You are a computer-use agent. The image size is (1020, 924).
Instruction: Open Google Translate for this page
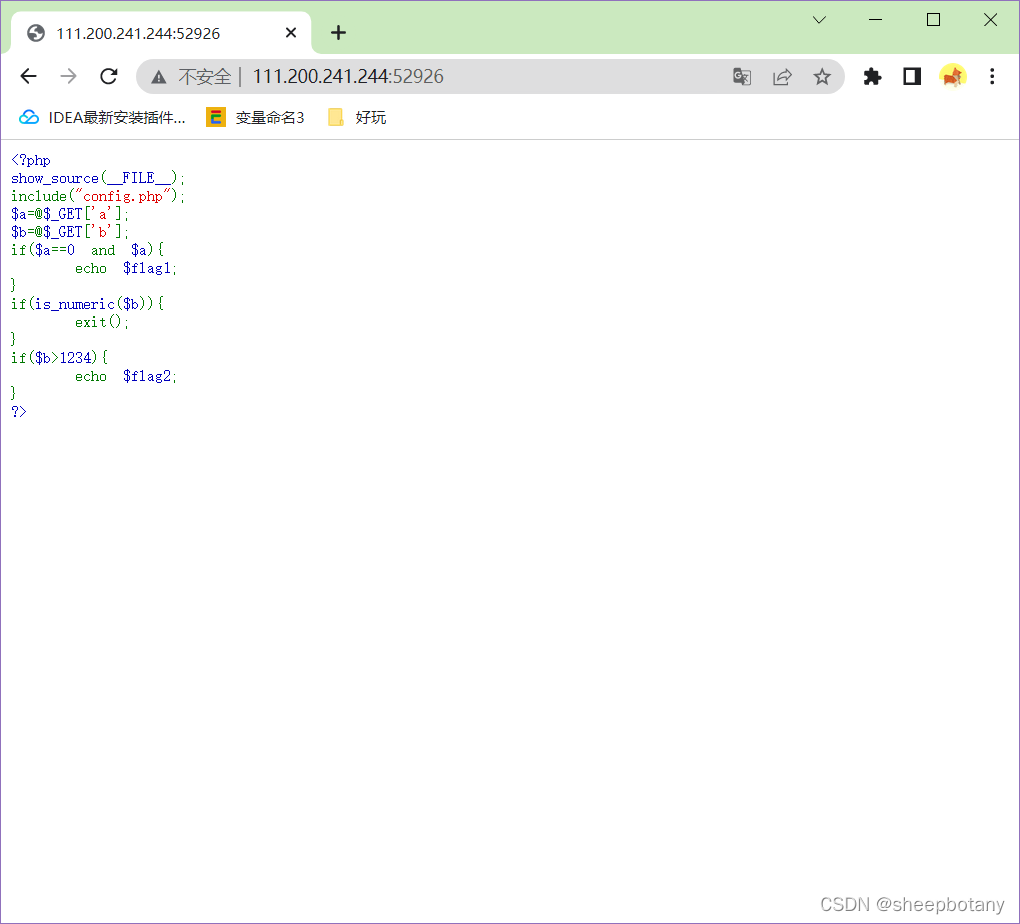point(742,77)
